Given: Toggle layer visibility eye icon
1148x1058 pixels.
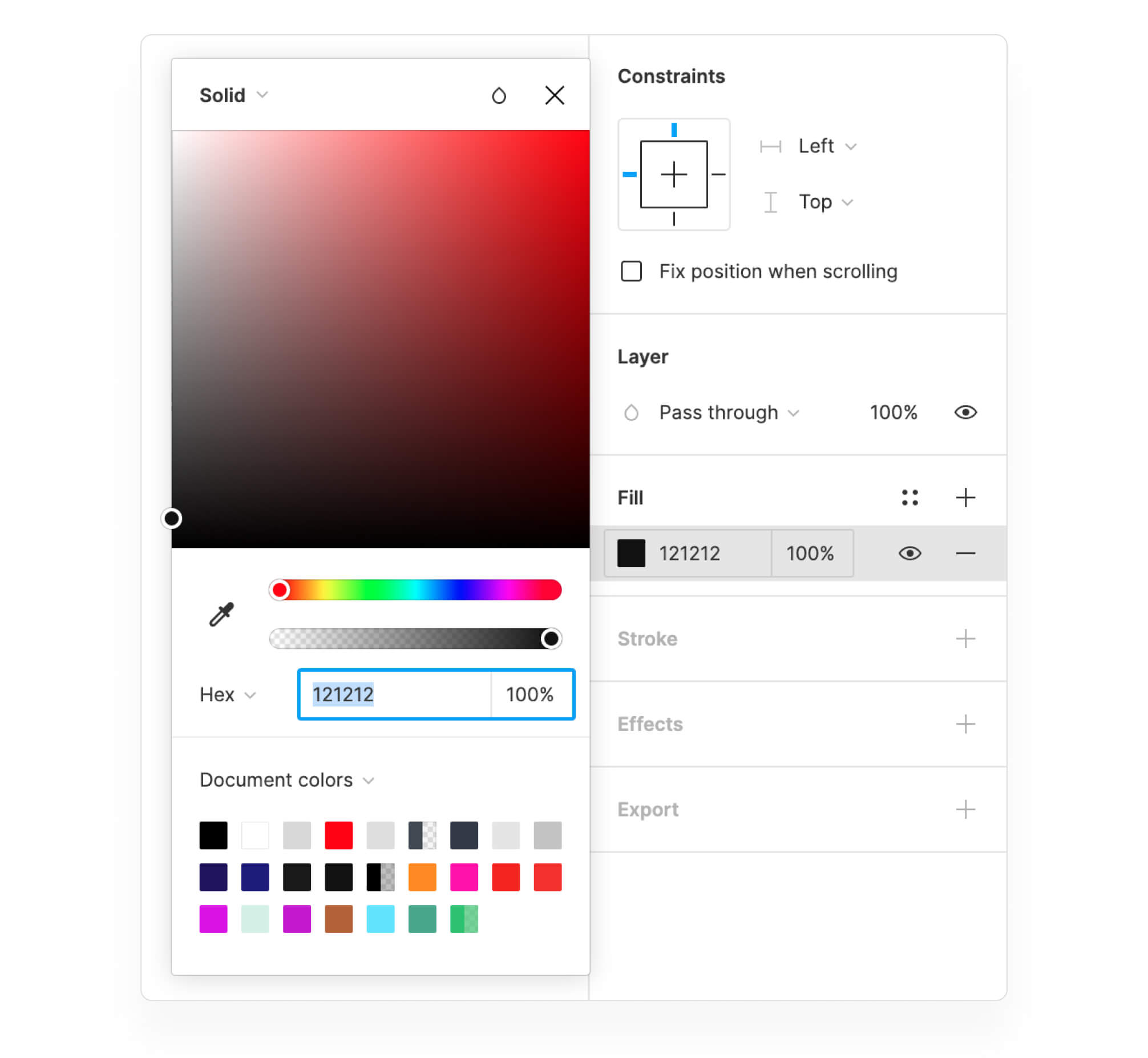Looking at the screenshot, I should coord(965,413).
